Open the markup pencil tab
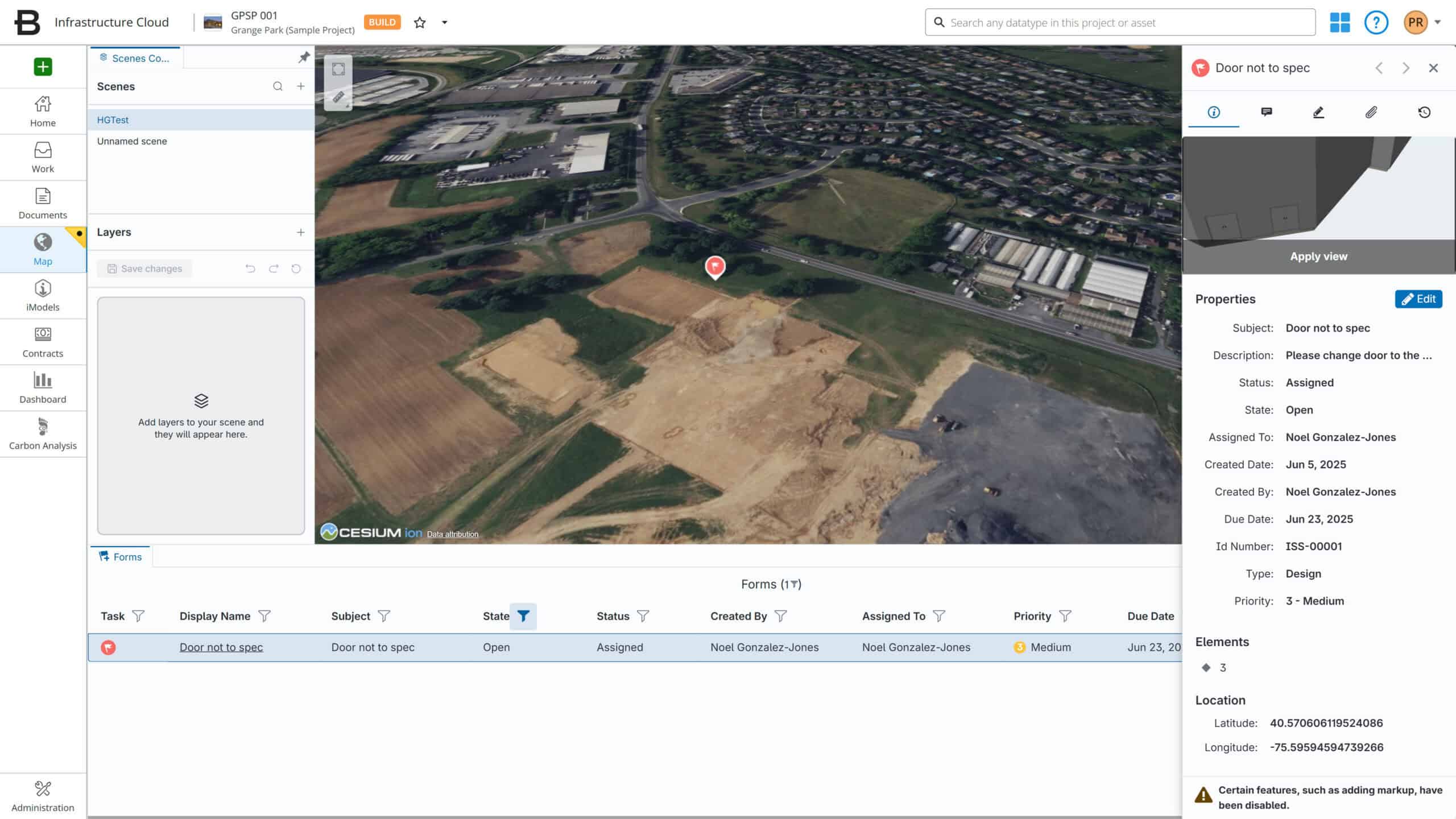1456x819 pixels. point(1318,112)
